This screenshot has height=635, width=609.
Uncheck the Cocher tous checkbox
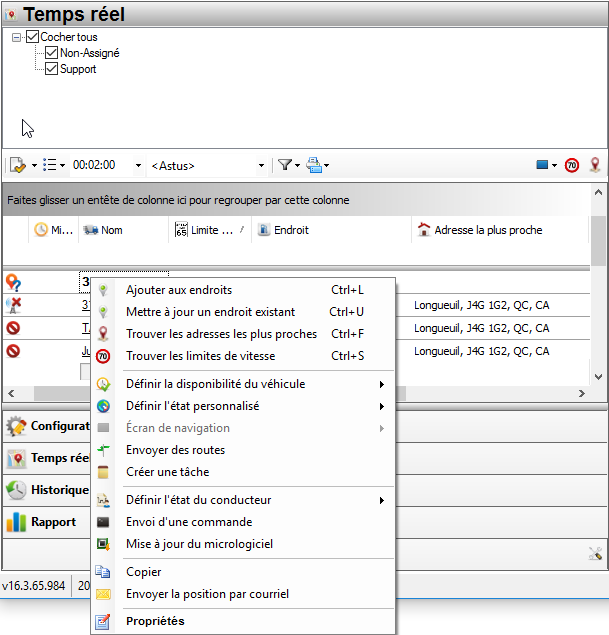pos(32,37)
